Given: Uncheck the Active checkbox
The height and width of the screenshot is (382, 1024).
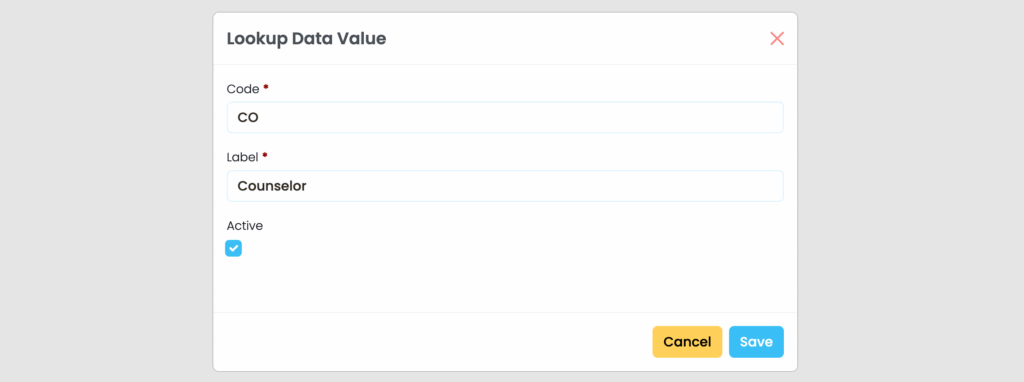Looking at the screenshot, I should [233, 248].
